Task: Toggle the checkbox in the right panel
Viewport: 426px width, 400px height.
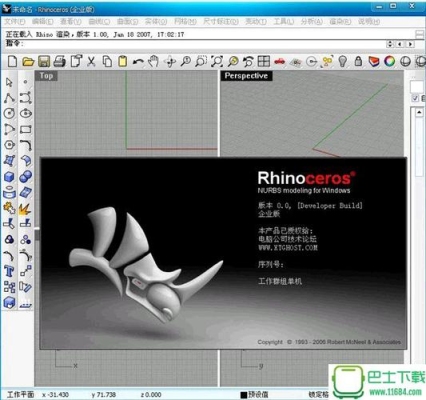Action: (415, 98)
